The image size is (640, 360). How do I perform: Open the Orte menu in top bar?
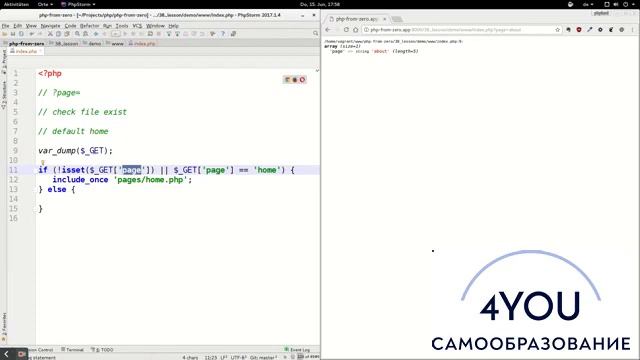pyautogui.click(x=45, y=4)
